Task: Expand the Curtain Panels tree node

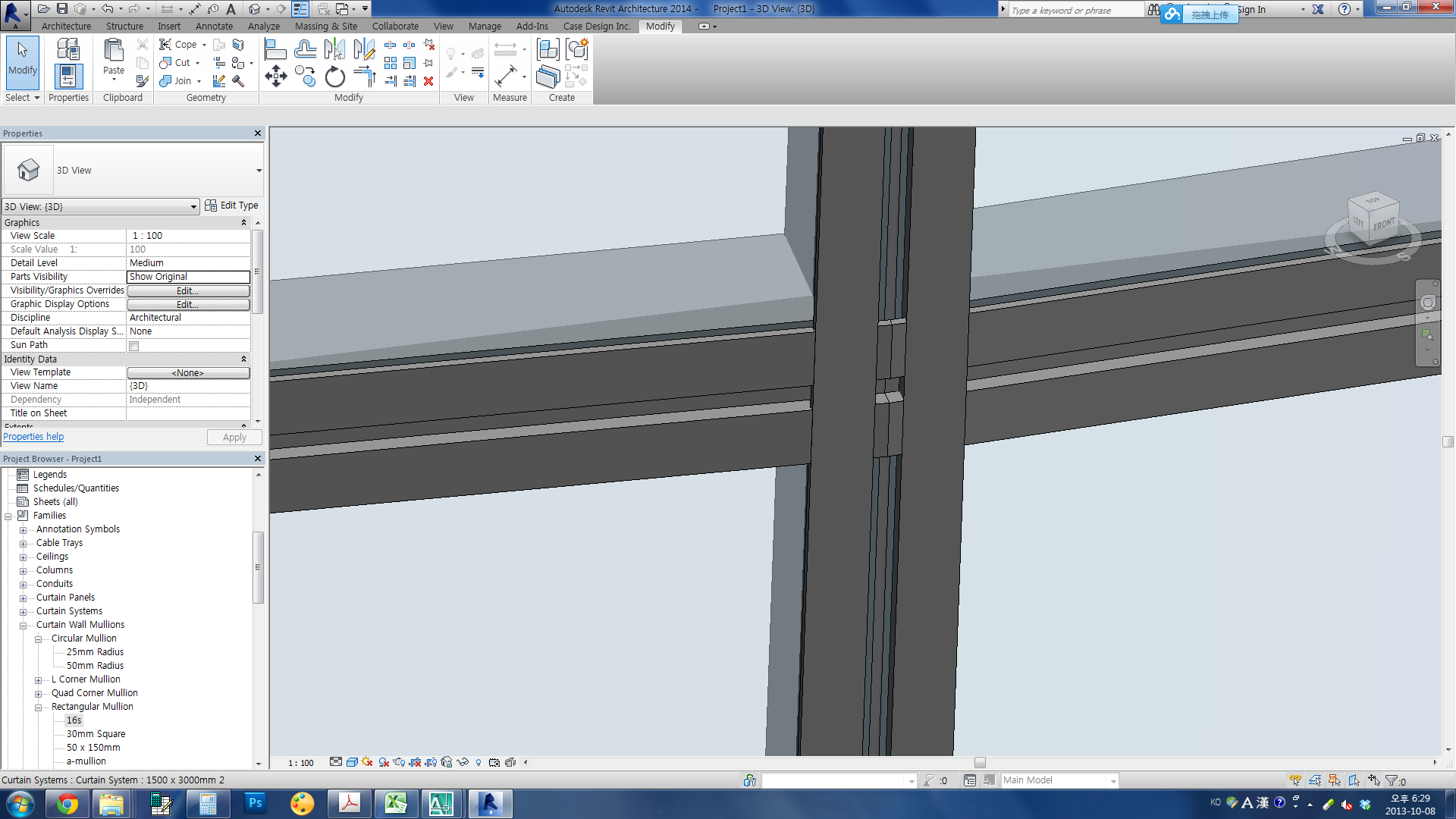Action: tap(23, 598)
